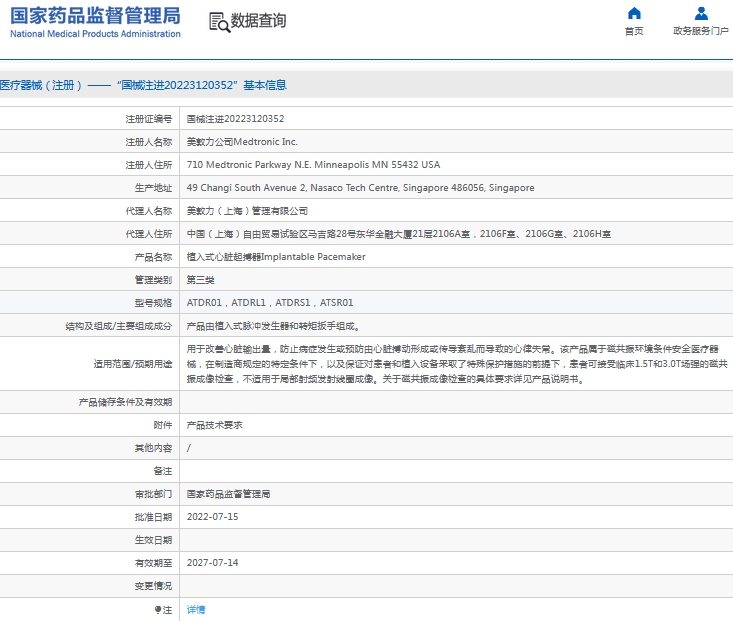Click expiry date 2027-07-14
The height and width of the screenshot is (621, 733).
tap(212, 563)
